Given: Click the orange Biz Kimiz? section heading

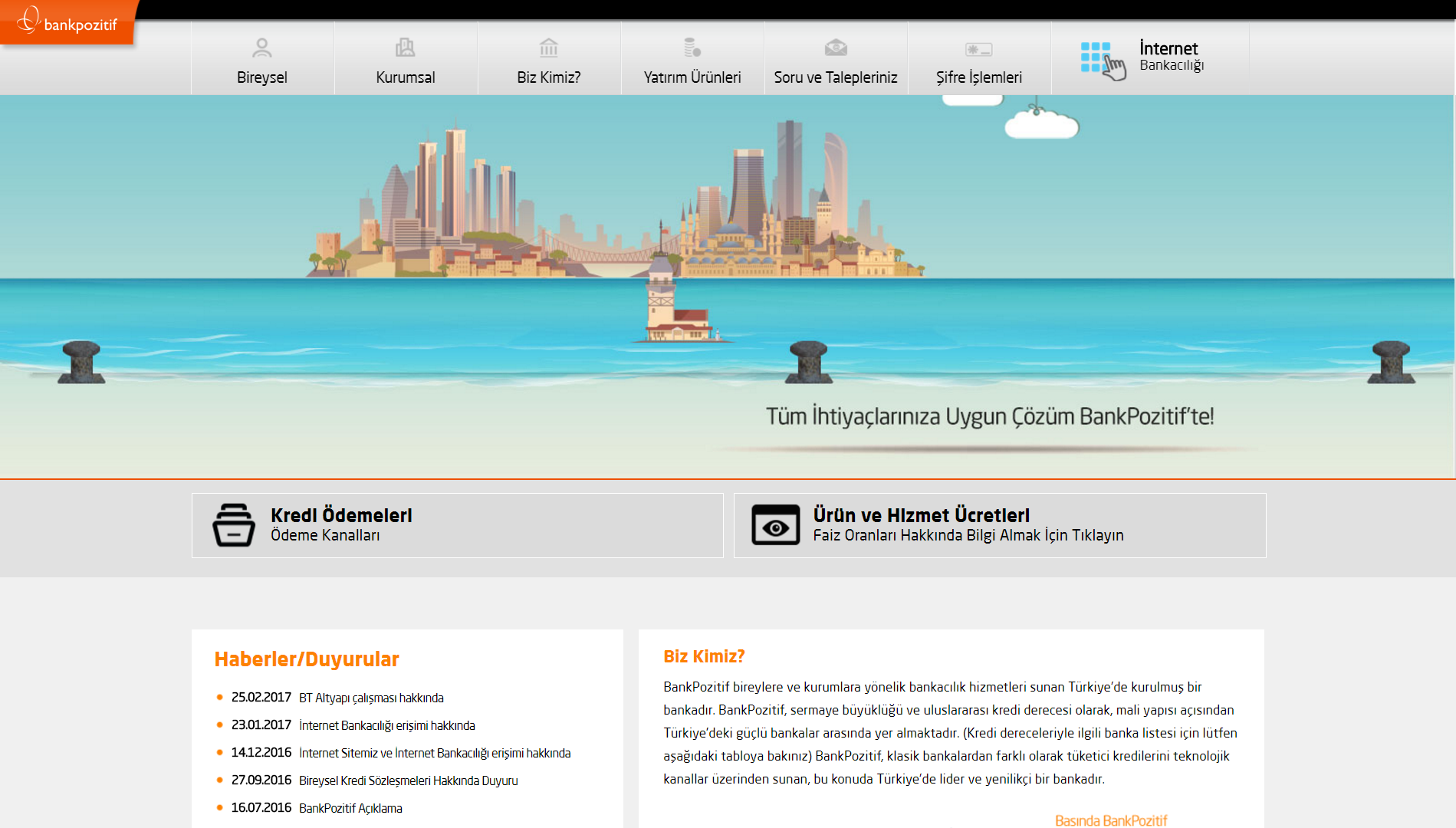Looking at the screenshot, I should (704, 656).
